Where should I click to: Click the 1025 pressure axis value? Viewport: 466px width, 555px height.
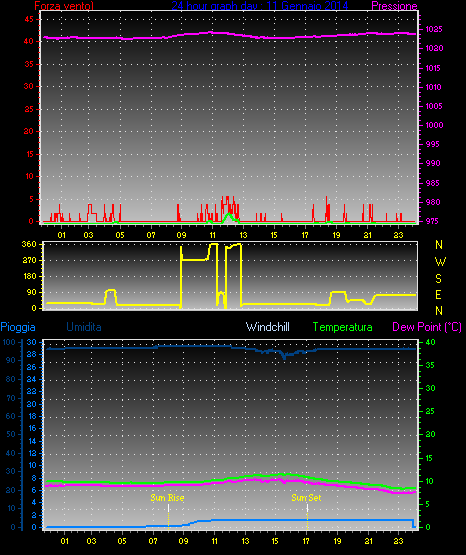coord(434,29)
